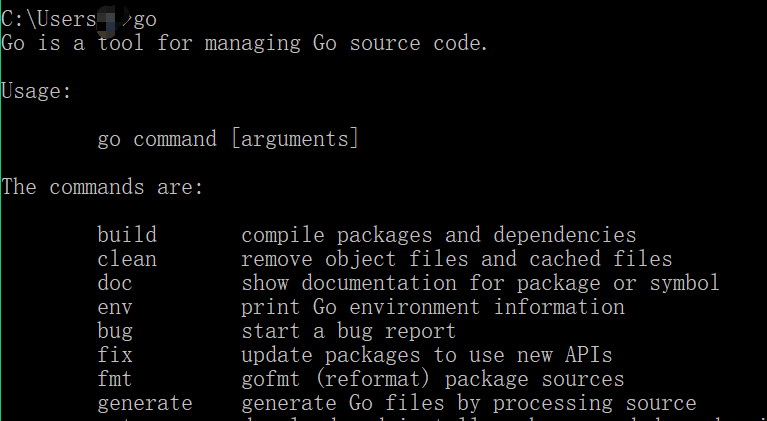This screenshot has width=767, height=421.
Task: Click the 'bug' command name
Action: pyautogui.click(x=114, y=332)
